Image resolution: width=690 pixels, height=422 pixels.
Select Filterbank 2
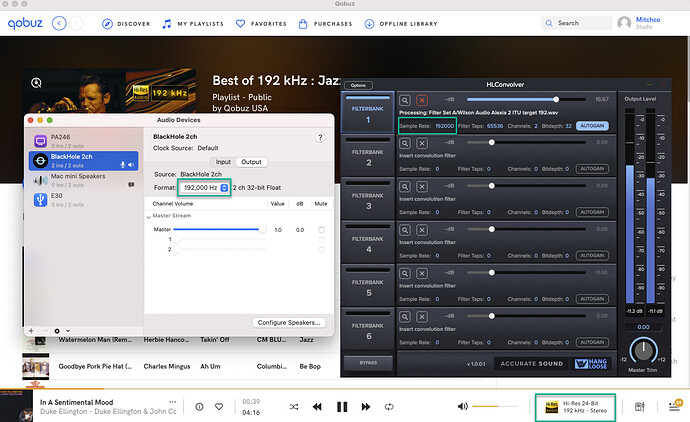[x=368, y=157]
